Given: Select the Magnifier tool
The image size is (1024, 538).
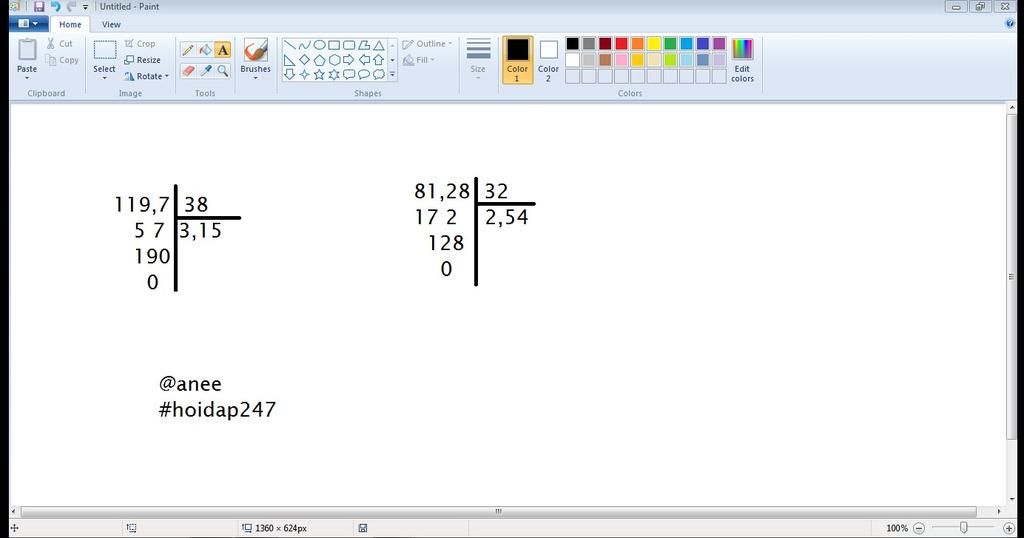Looking at the screenshot, I should 223,71.
